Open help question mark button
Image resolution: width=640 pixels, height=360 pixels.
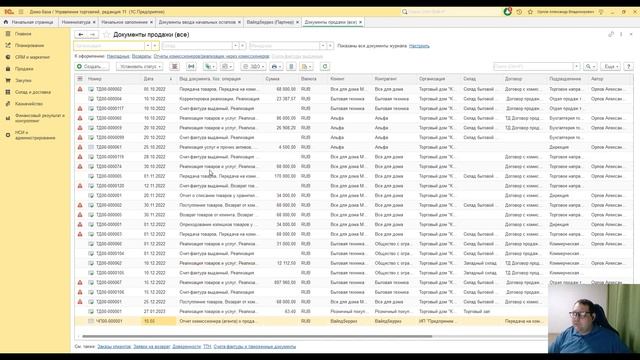629,67
